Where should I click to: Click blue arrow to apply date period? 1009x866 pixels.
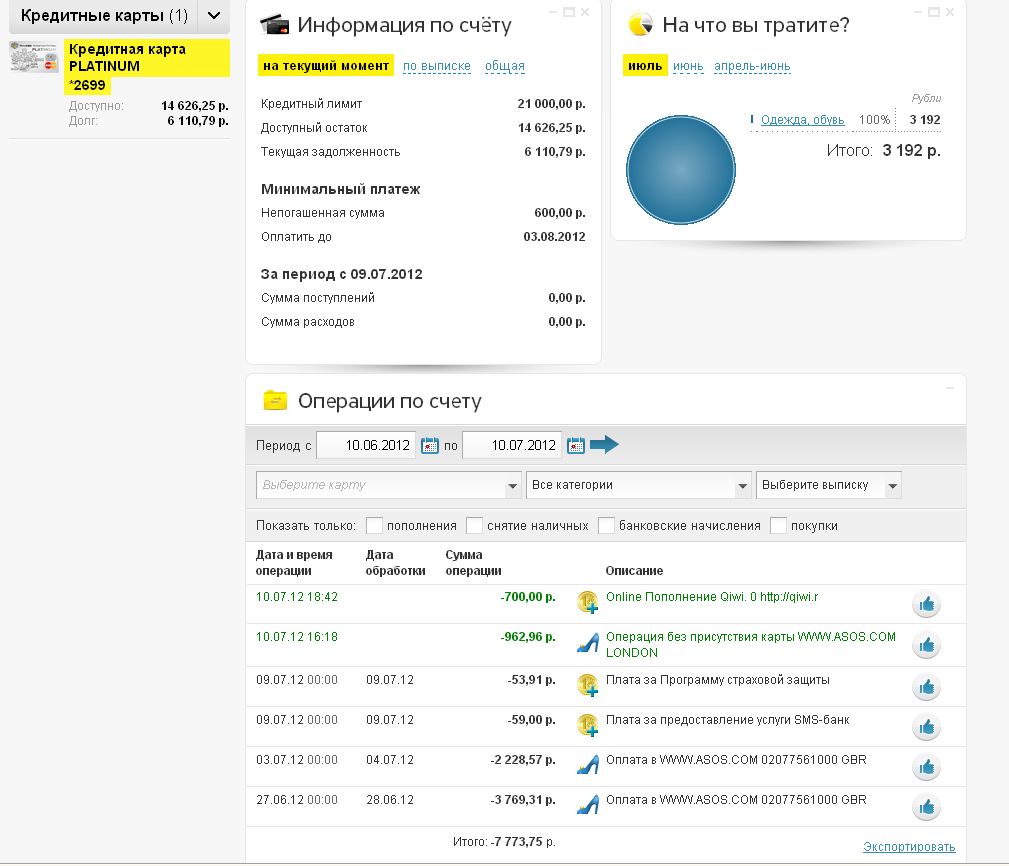(x=605, y=445)
